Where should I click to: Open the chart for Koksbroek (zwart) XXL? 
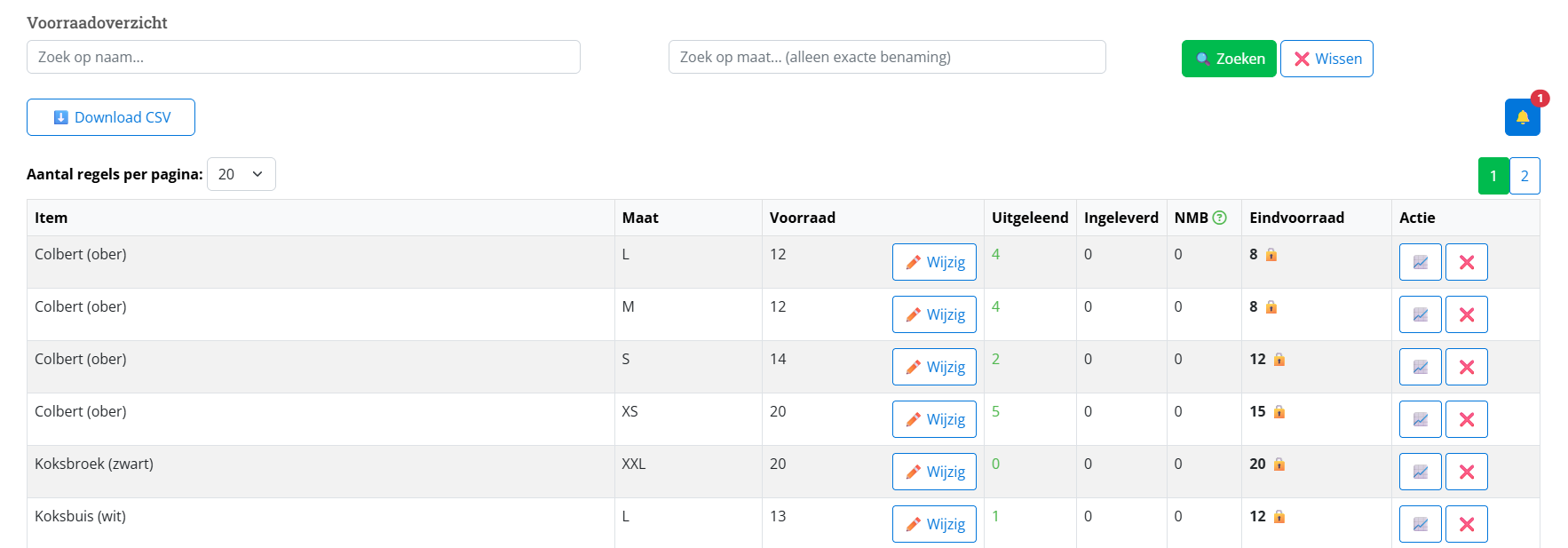pyautogui.click(x=1420, y=472)
